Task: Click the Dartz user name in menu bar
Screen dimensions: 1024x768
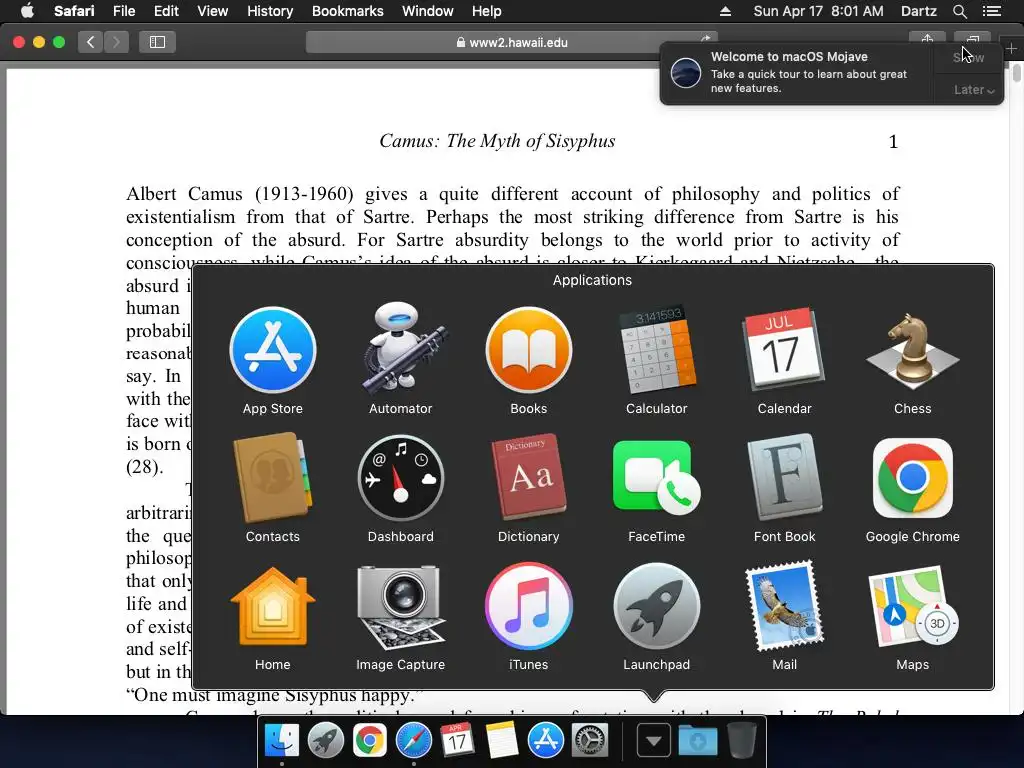Action: 918,11
